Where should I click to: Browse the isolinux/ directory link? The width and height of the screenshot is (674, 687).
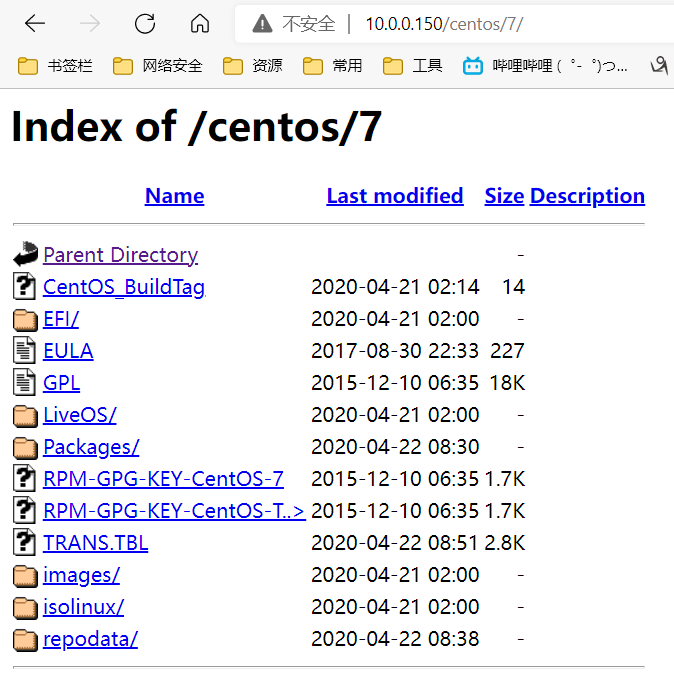83,607
